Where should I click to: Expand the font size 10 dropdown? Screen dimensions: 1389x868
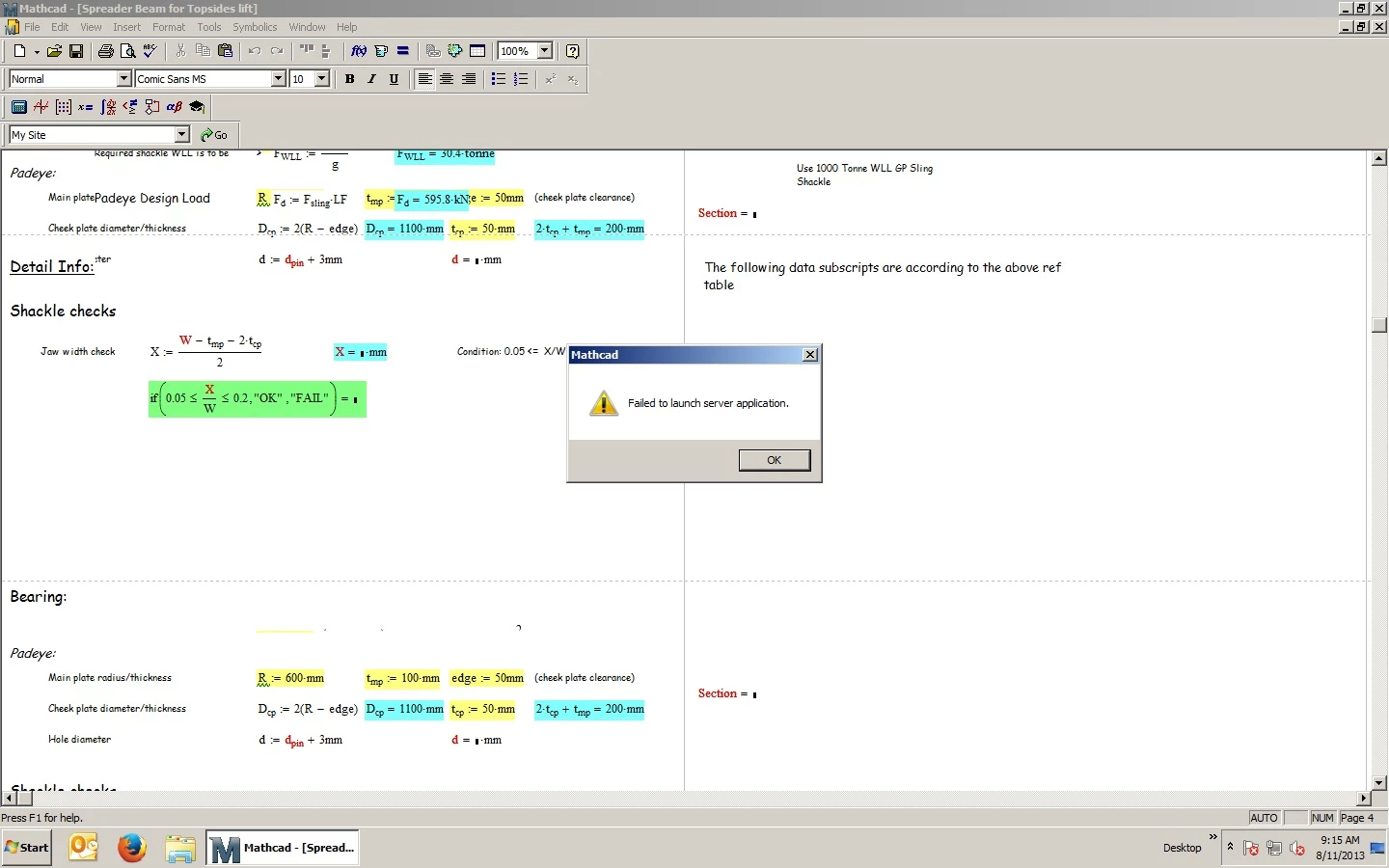pos(322,79)
